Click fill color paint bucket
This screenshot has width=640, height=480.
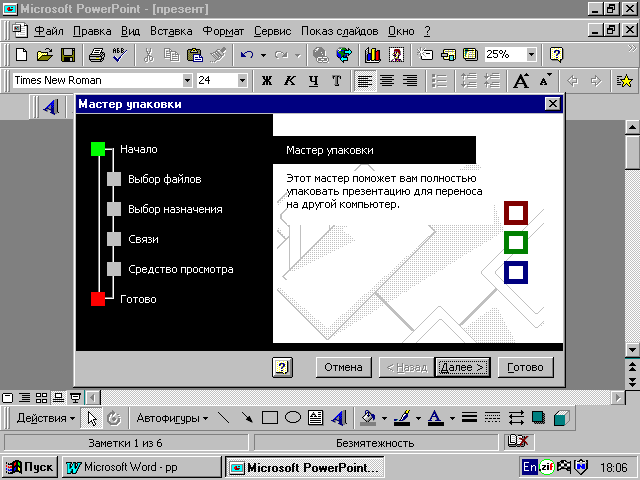click(x=368, y=418)
